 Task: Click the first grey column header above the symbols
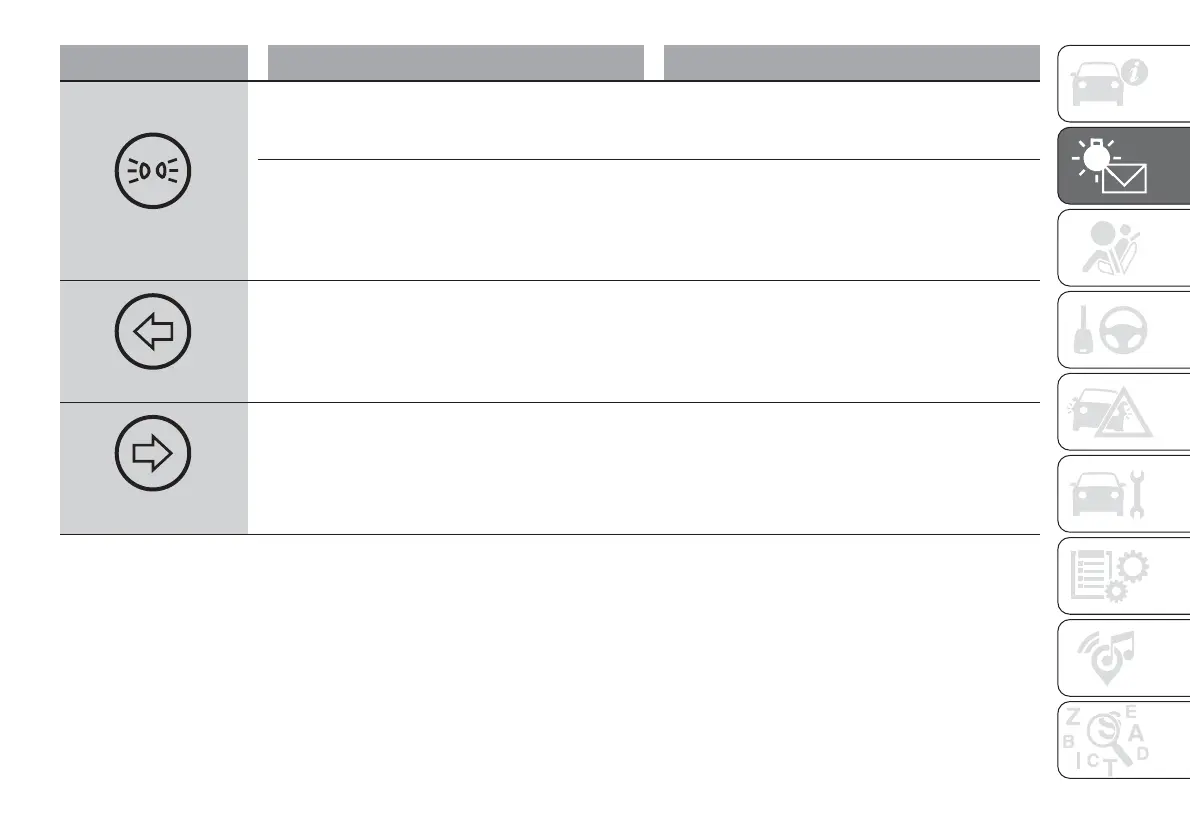[154, 62]
